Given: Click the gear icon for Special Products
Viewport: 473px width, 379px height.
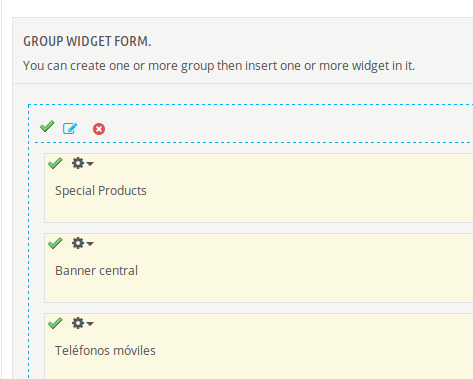Looking at the screenshot, I should coord(78,163).
